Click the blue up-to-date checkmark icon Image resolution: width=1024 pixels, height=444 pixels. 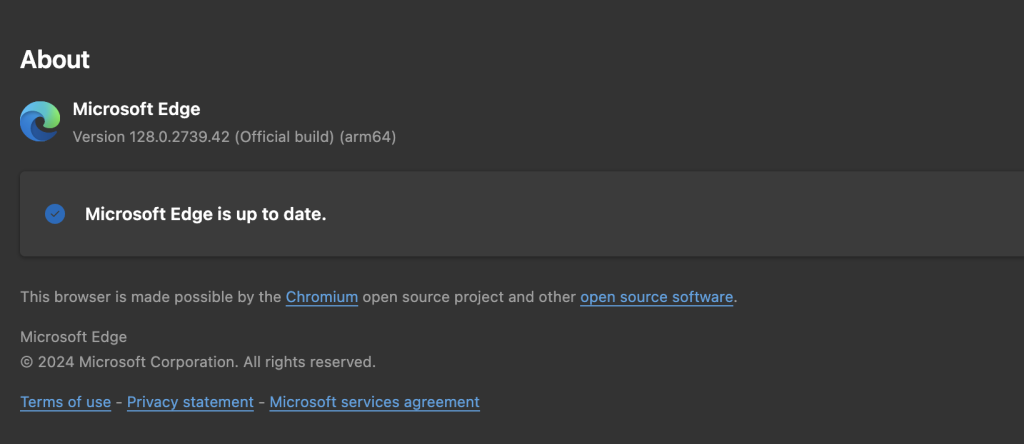click(x=55, y=214)
